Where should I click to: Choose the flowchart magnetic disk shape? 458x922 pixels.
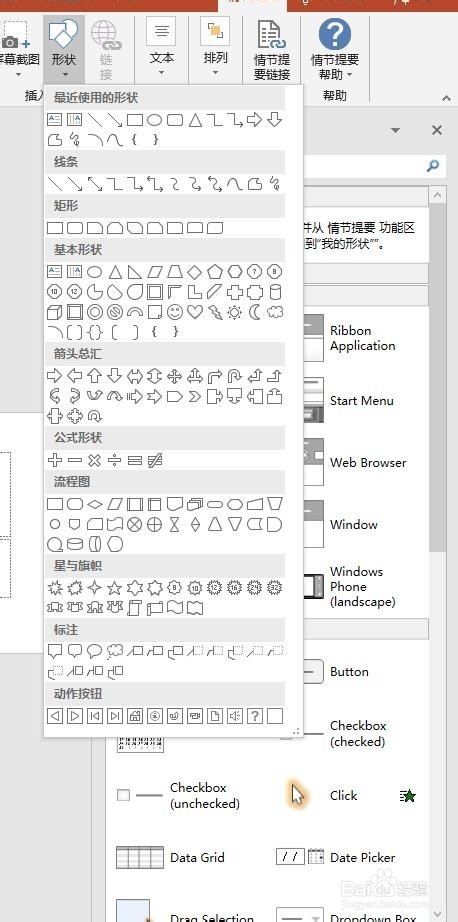pos(75,544)
